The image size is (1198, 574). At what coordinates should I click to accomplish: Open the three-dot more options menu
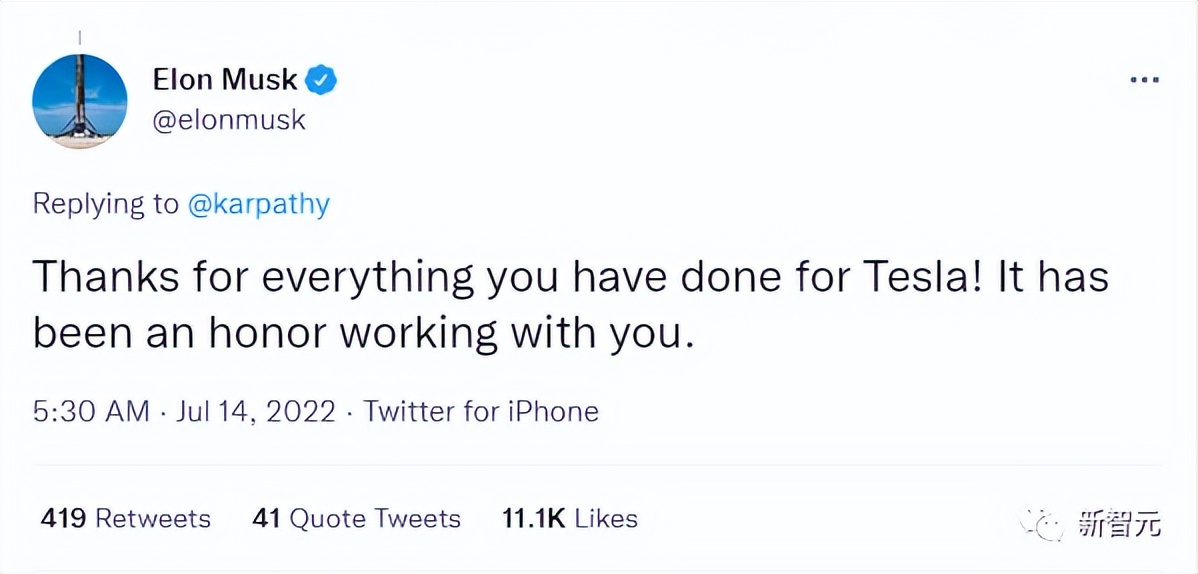click(1143, 81)
